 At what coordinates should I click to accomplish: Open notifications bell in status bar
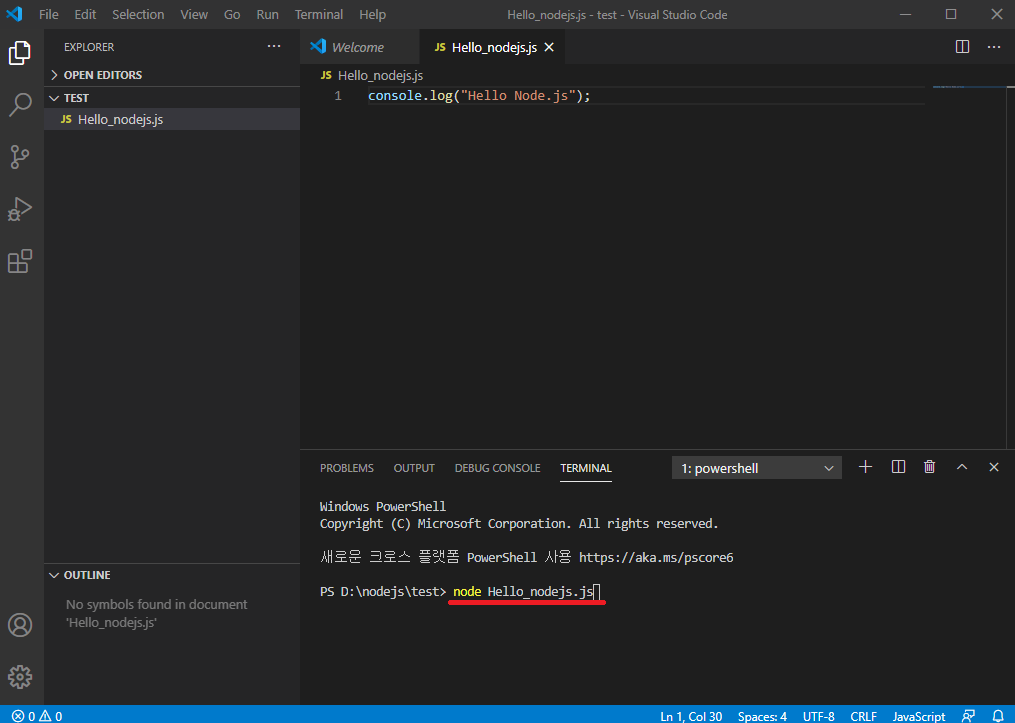tap(998, 716)
